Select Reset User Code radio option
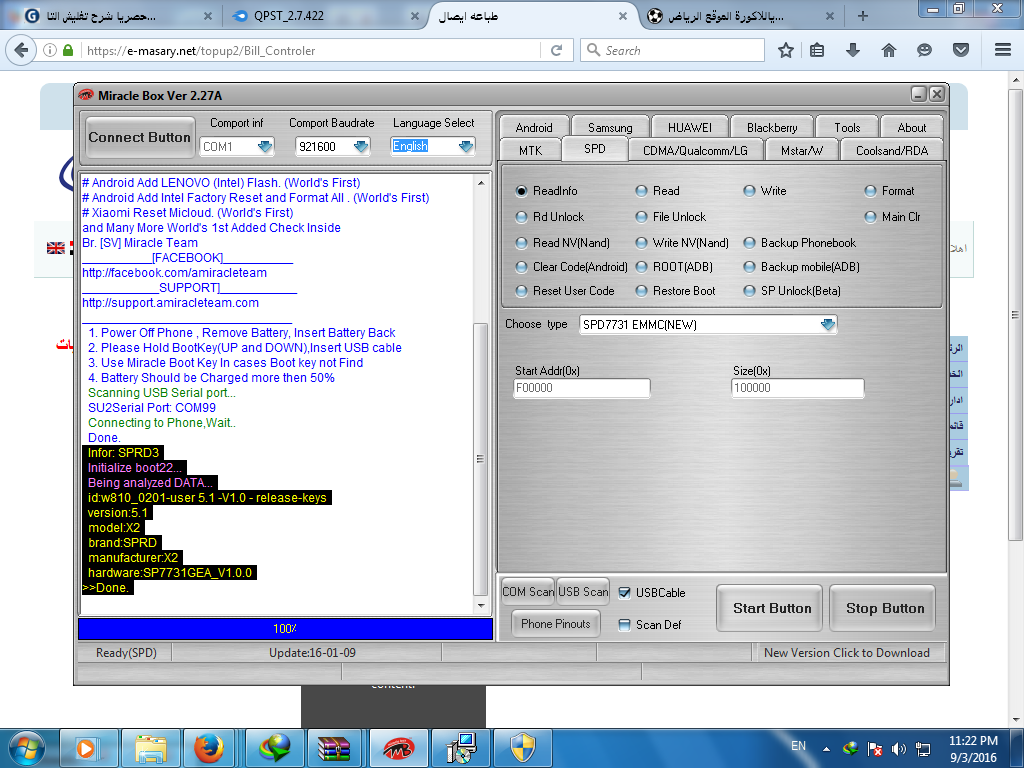1024x768 pixels. coord(521,291)
